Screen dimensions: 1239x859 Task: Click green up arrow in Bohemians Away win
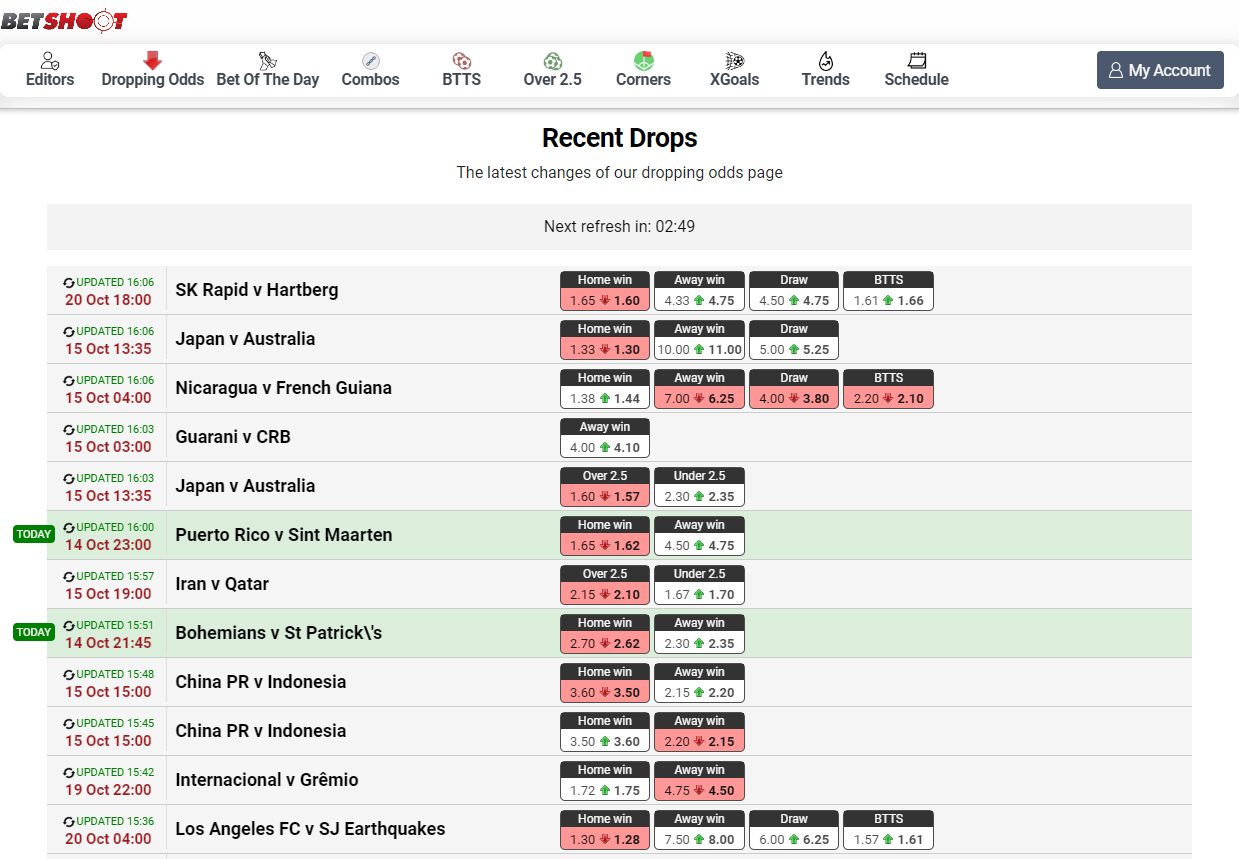[699, 643]
